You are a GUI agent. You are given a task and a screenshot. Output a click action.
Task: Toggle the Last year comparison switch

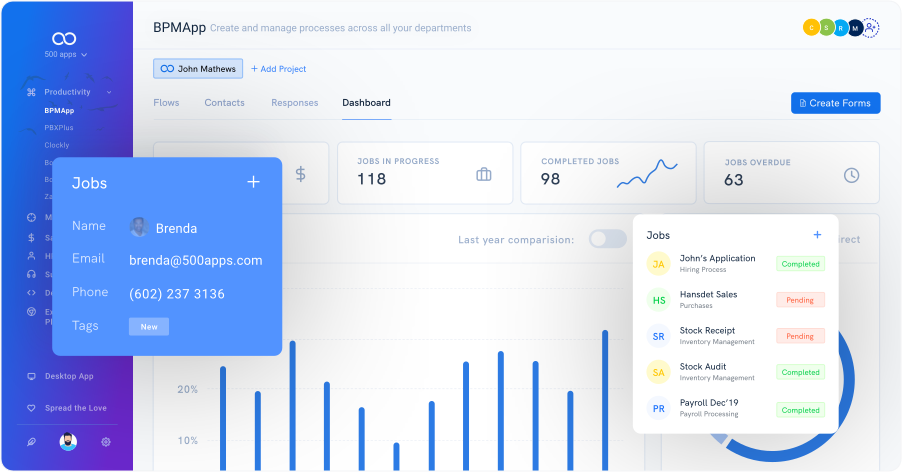pos(607,239)
